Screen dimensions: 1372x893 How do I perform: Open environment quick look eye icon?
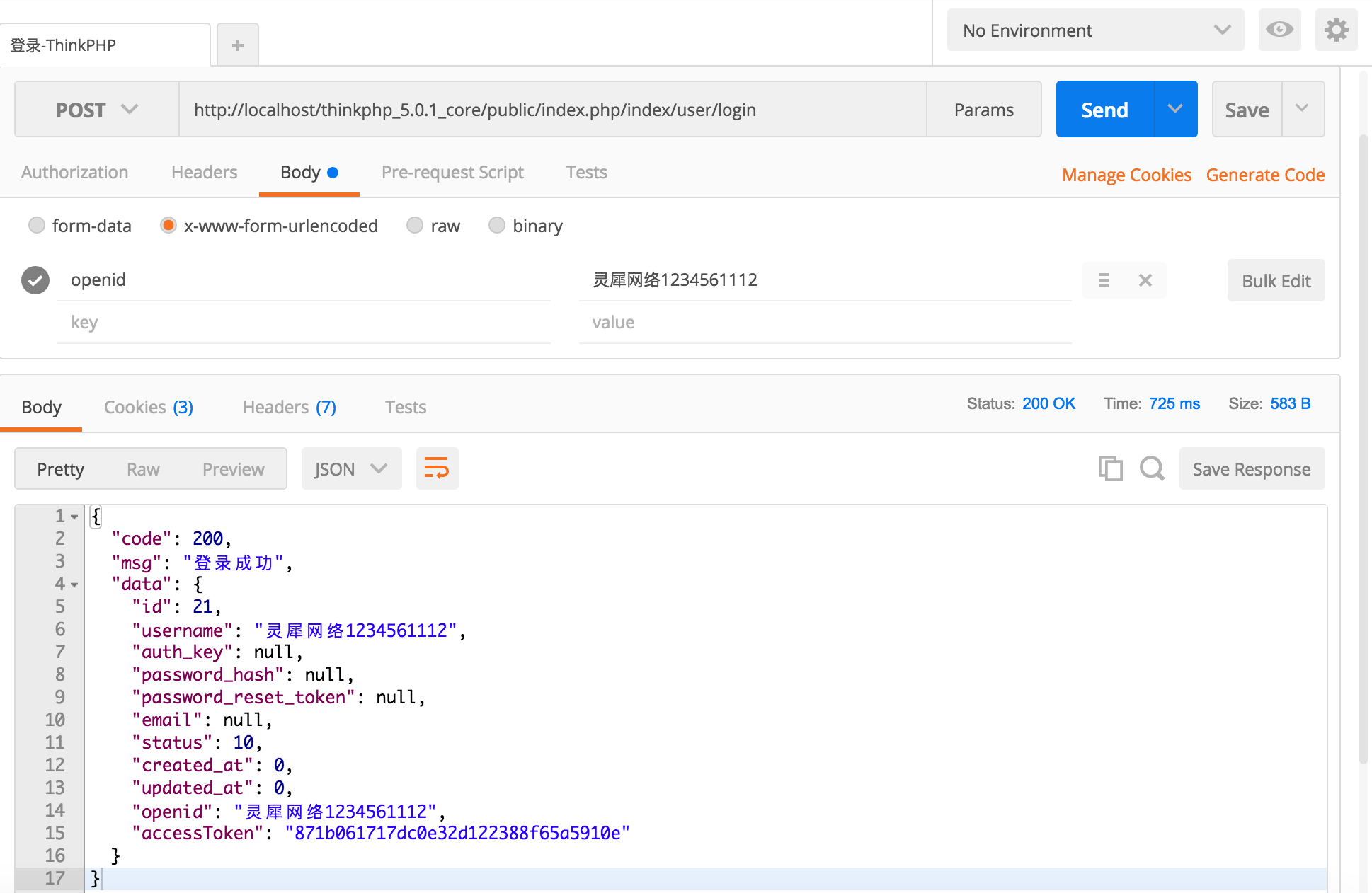point(1279,30)
